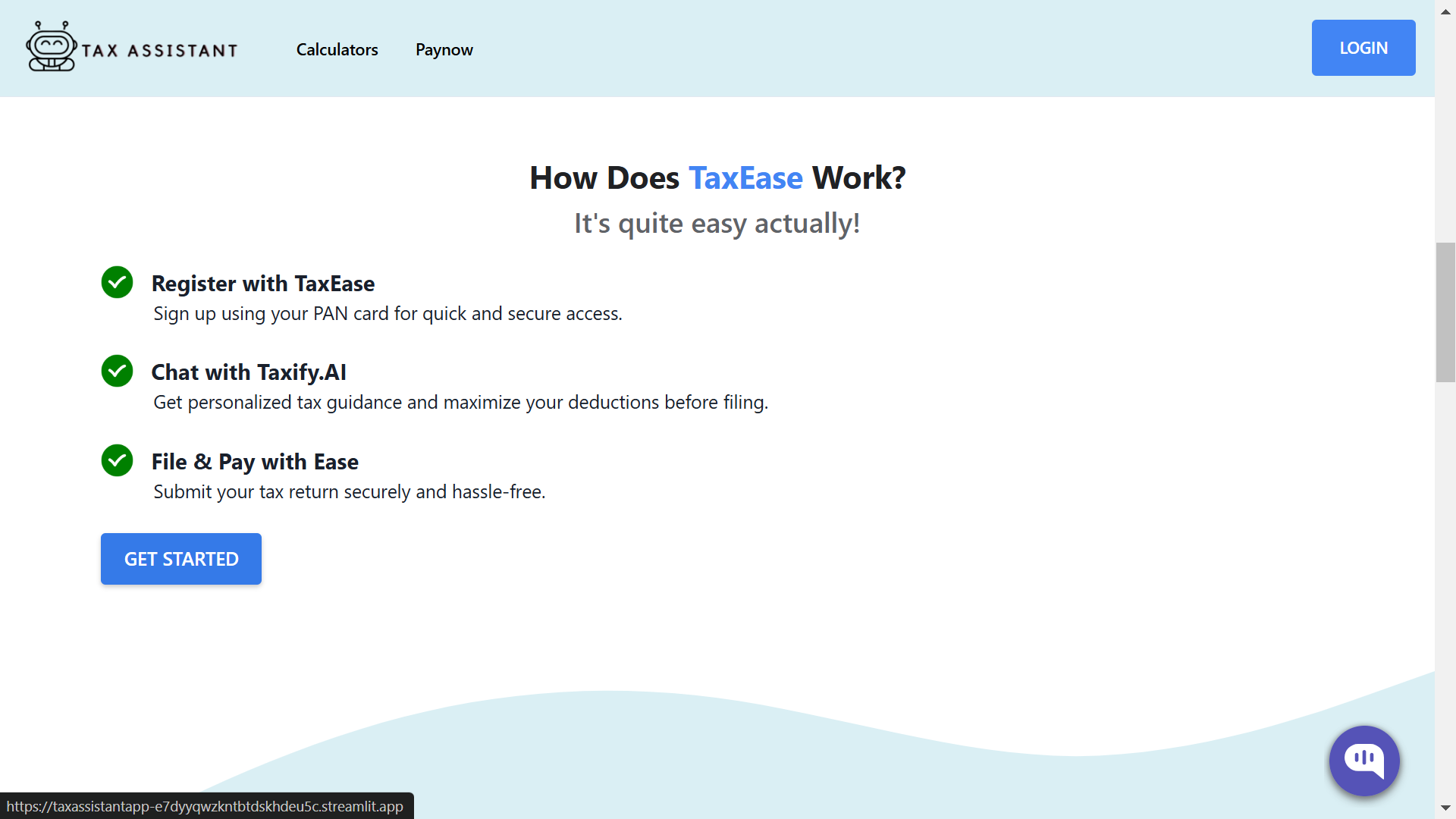Click the scrollbar down arrow

(1445, 808)
